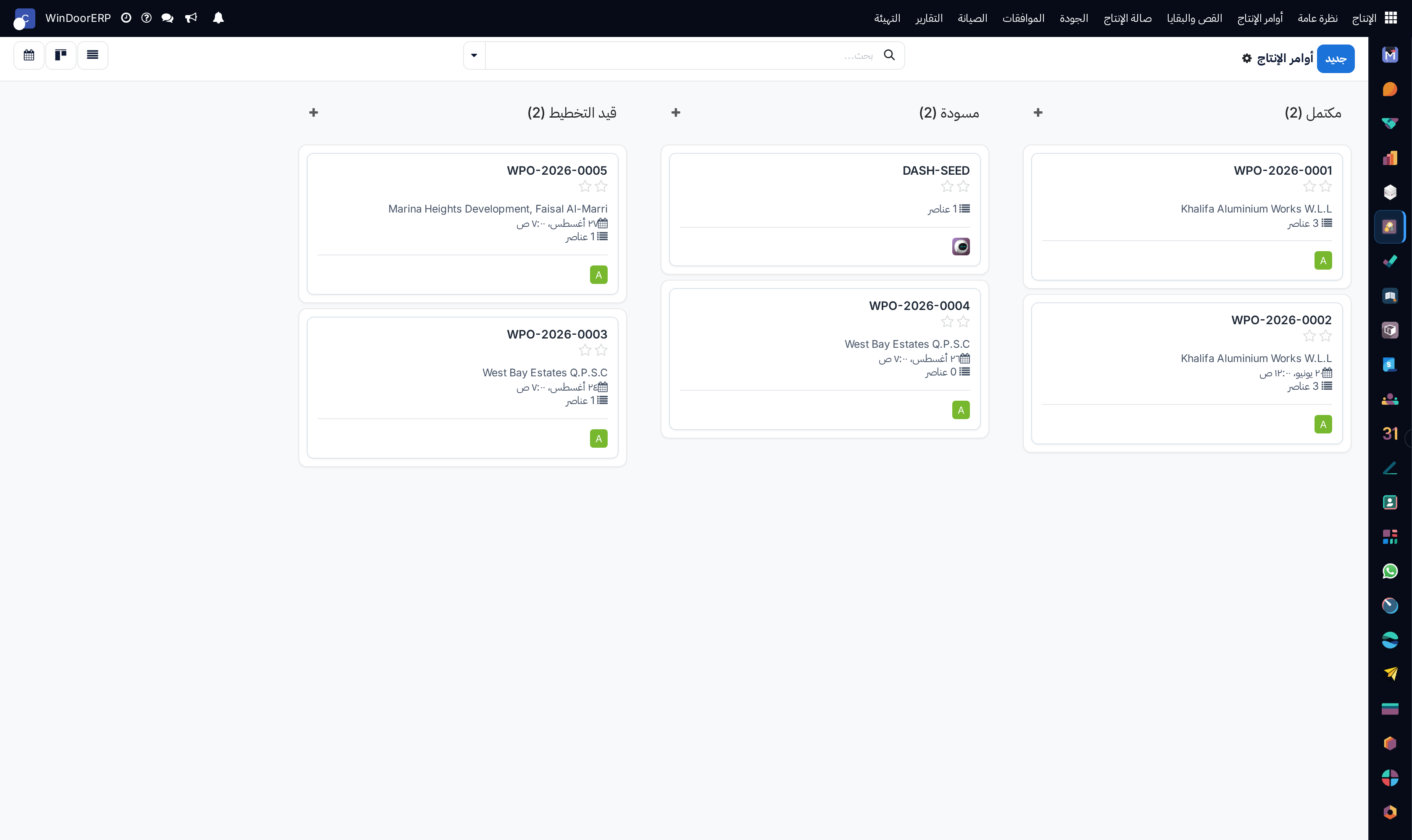Open card WPO-2026-0002
Screen dimensions: 1412x840
tap(1187, 373)
